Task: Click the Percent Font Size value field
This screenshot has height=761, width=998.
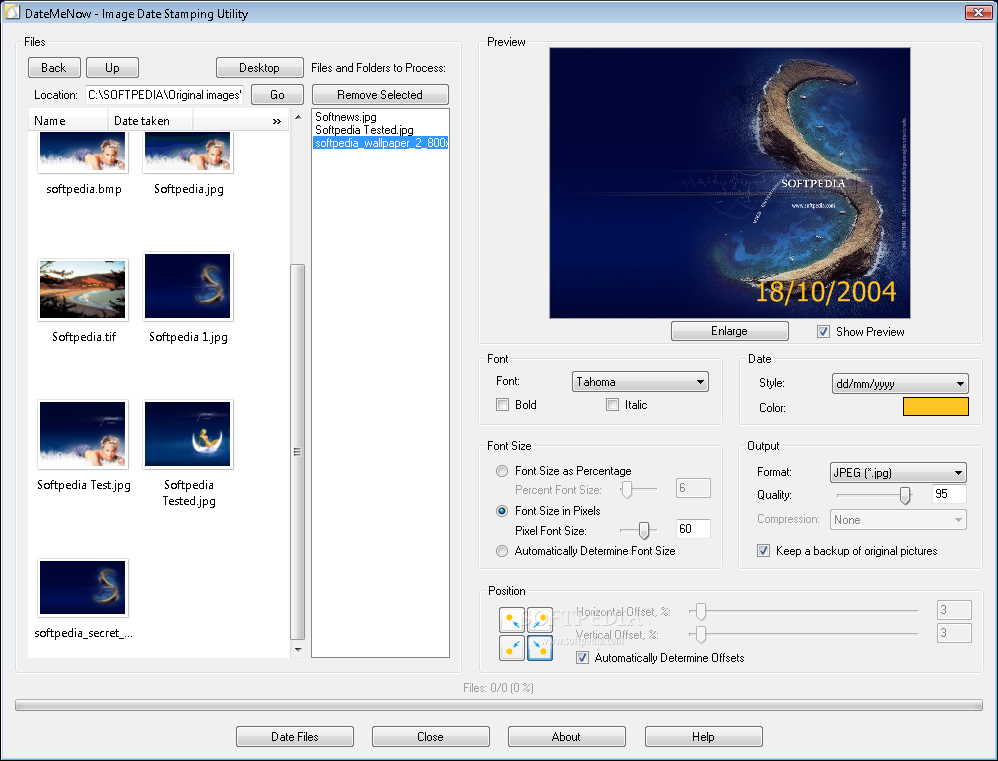Action: [693, 488]
